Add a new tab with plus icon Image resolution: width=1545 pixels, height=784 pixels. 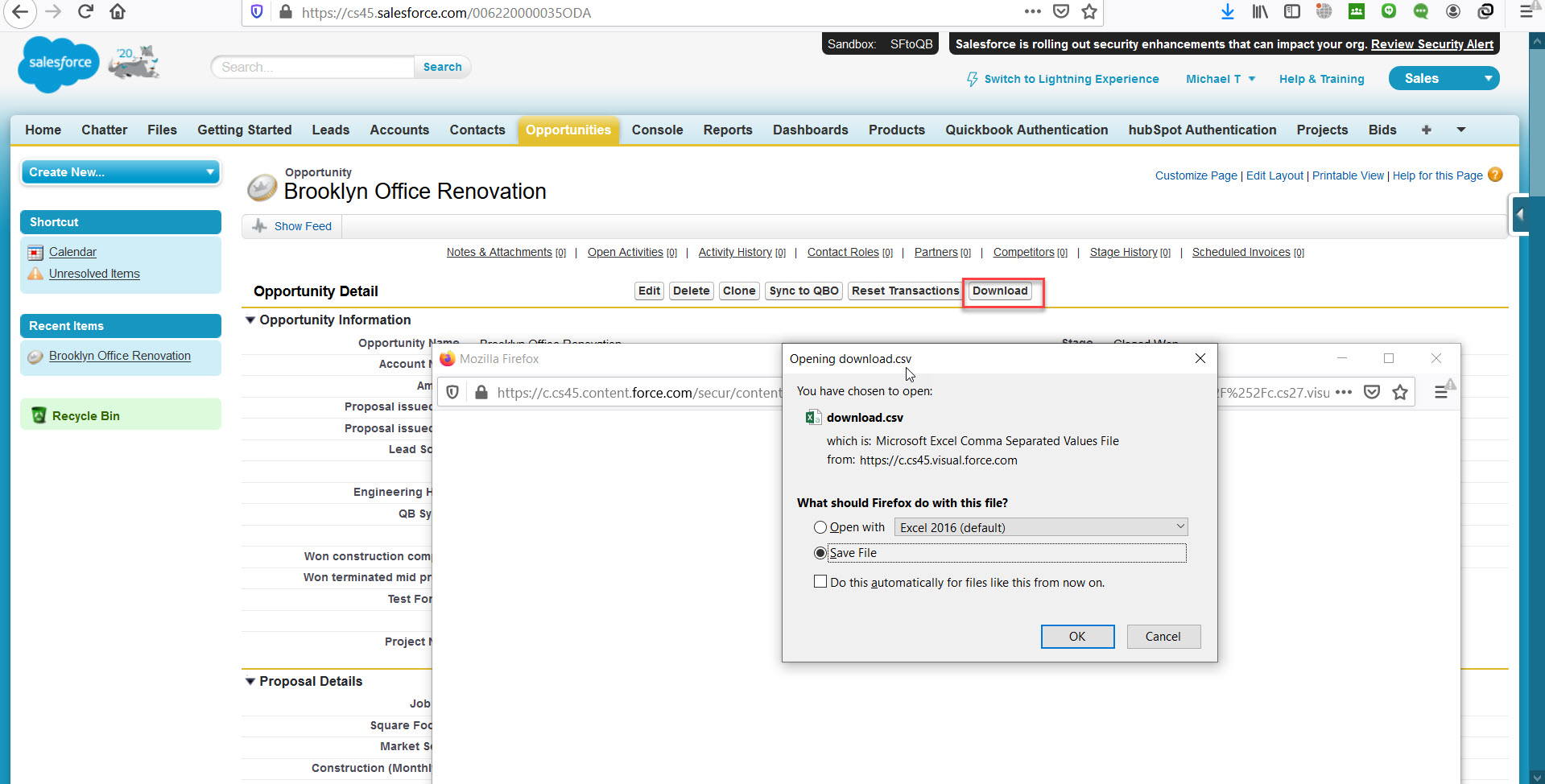1427,130
